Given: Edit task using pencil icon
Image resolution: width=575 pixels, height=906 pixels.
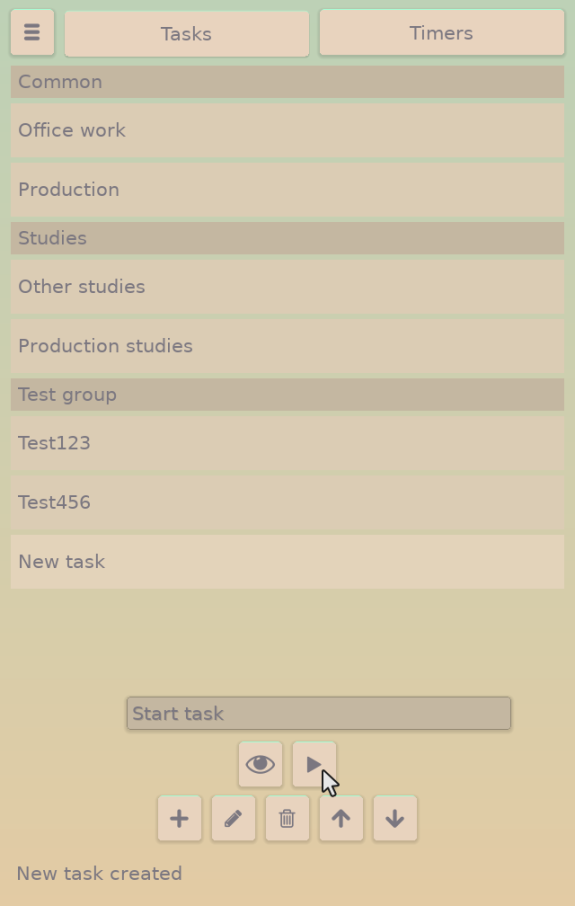Looking at the screenshot, I should pos(233,818).
